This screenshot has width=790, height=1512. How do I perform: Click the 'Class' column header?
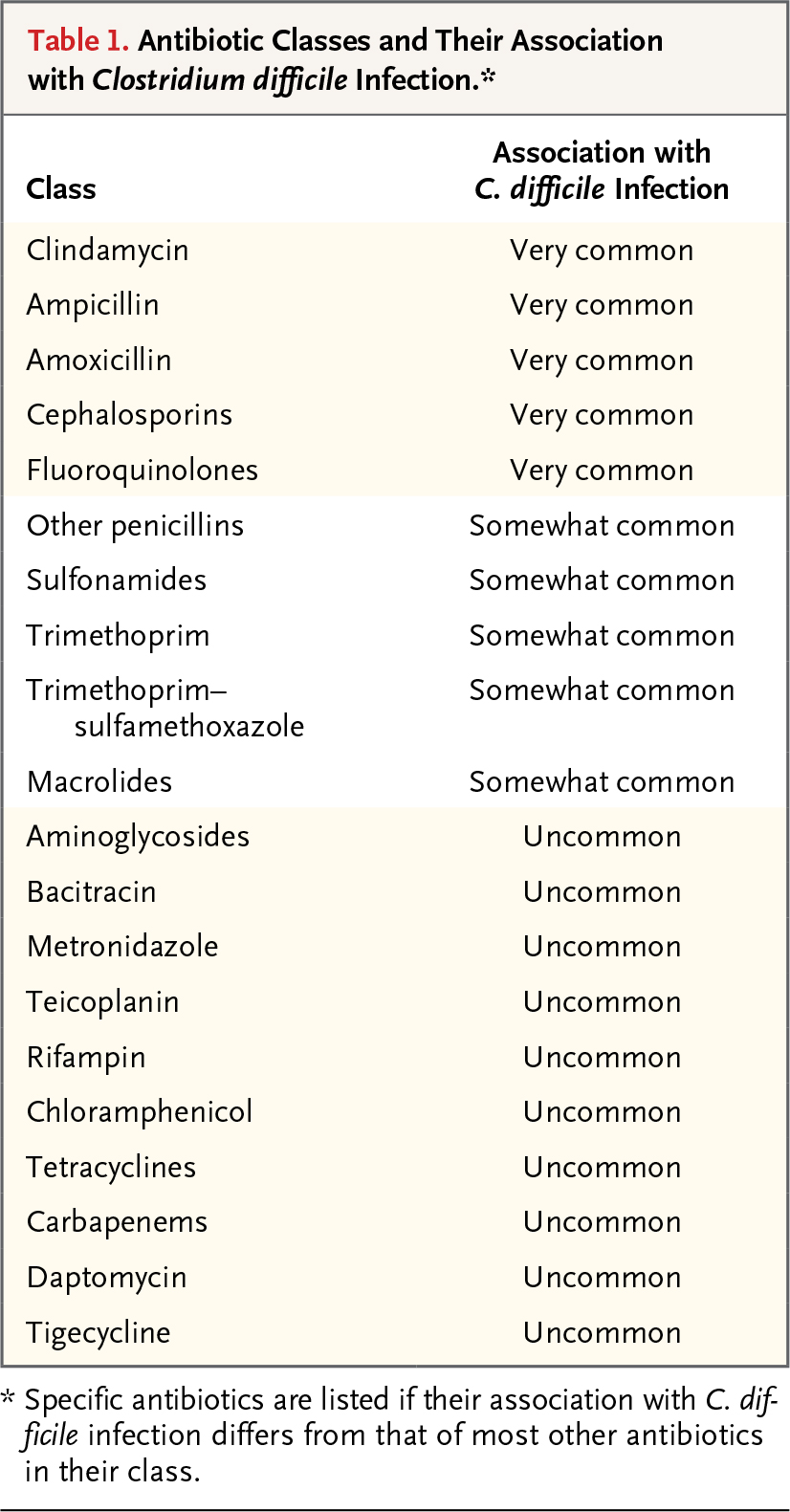tap(61, 188)
